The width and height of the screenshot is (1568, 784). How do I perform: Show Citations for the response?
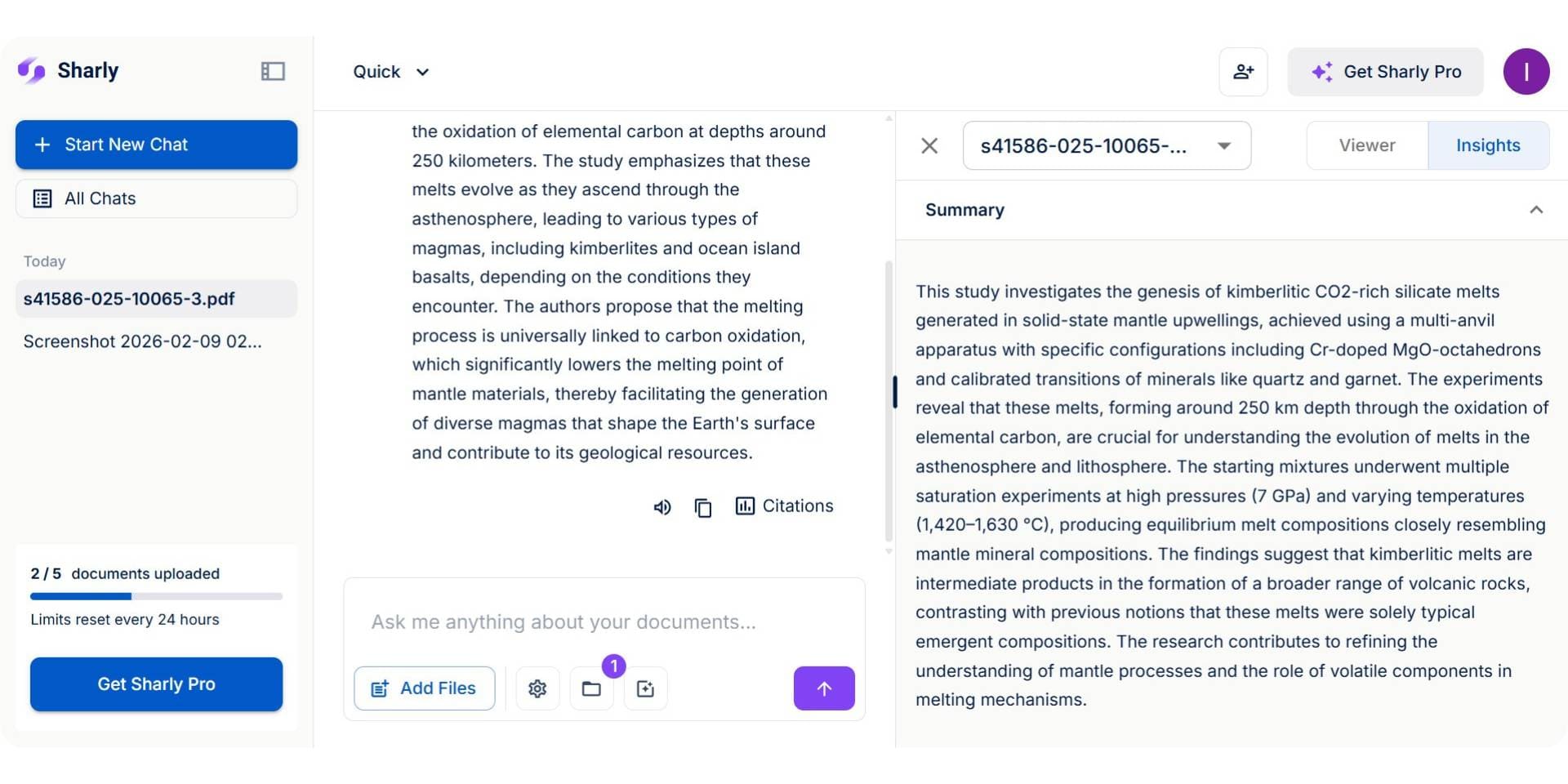[784, 506]
